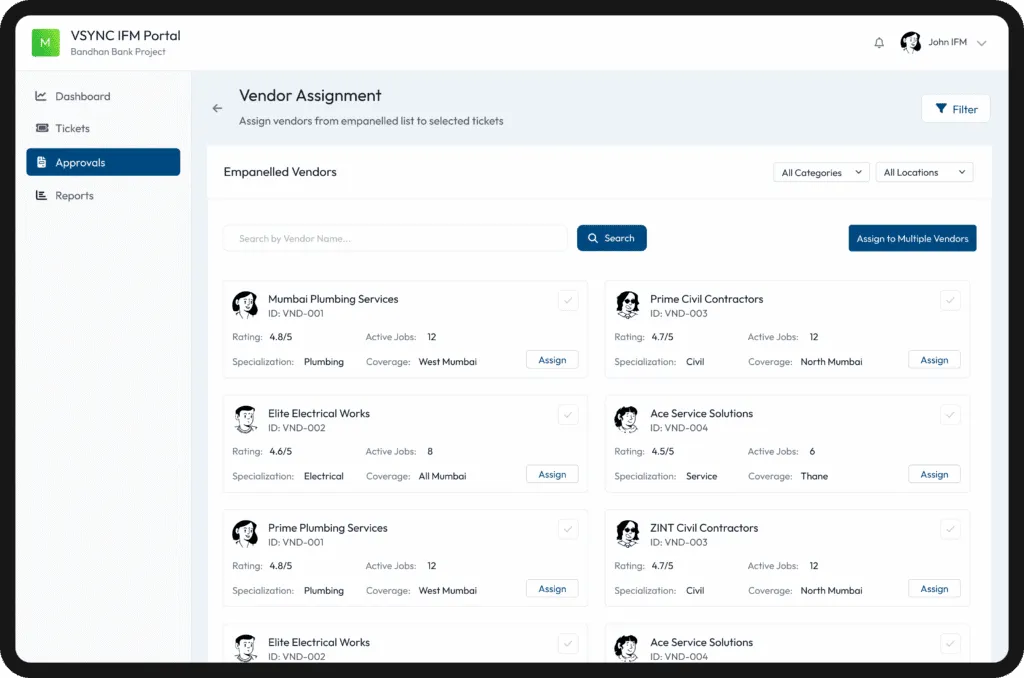Click Elite Electrical Works vendor avatar
The height and width of the screenshot is (678, 1024).
[245, 419]
